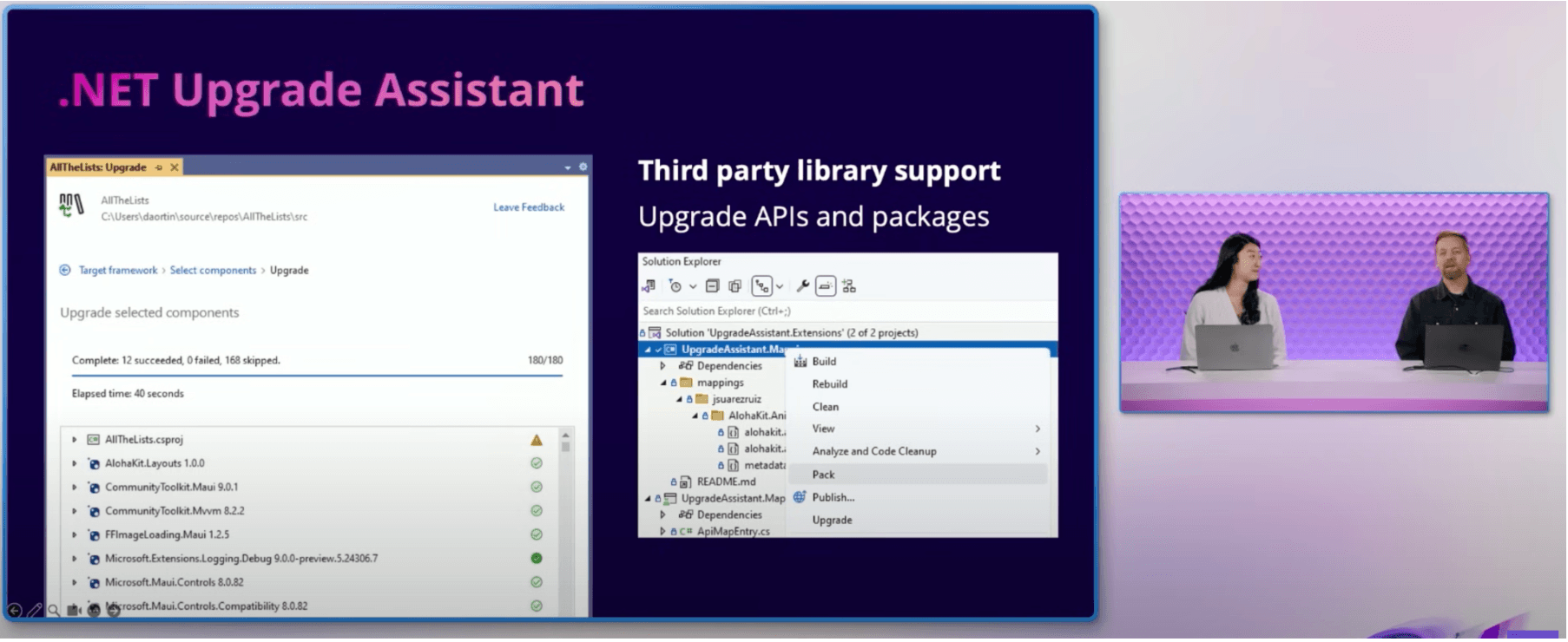Toggle the Track Active Item button
1568x642 pixels.
tap(761, 286)
